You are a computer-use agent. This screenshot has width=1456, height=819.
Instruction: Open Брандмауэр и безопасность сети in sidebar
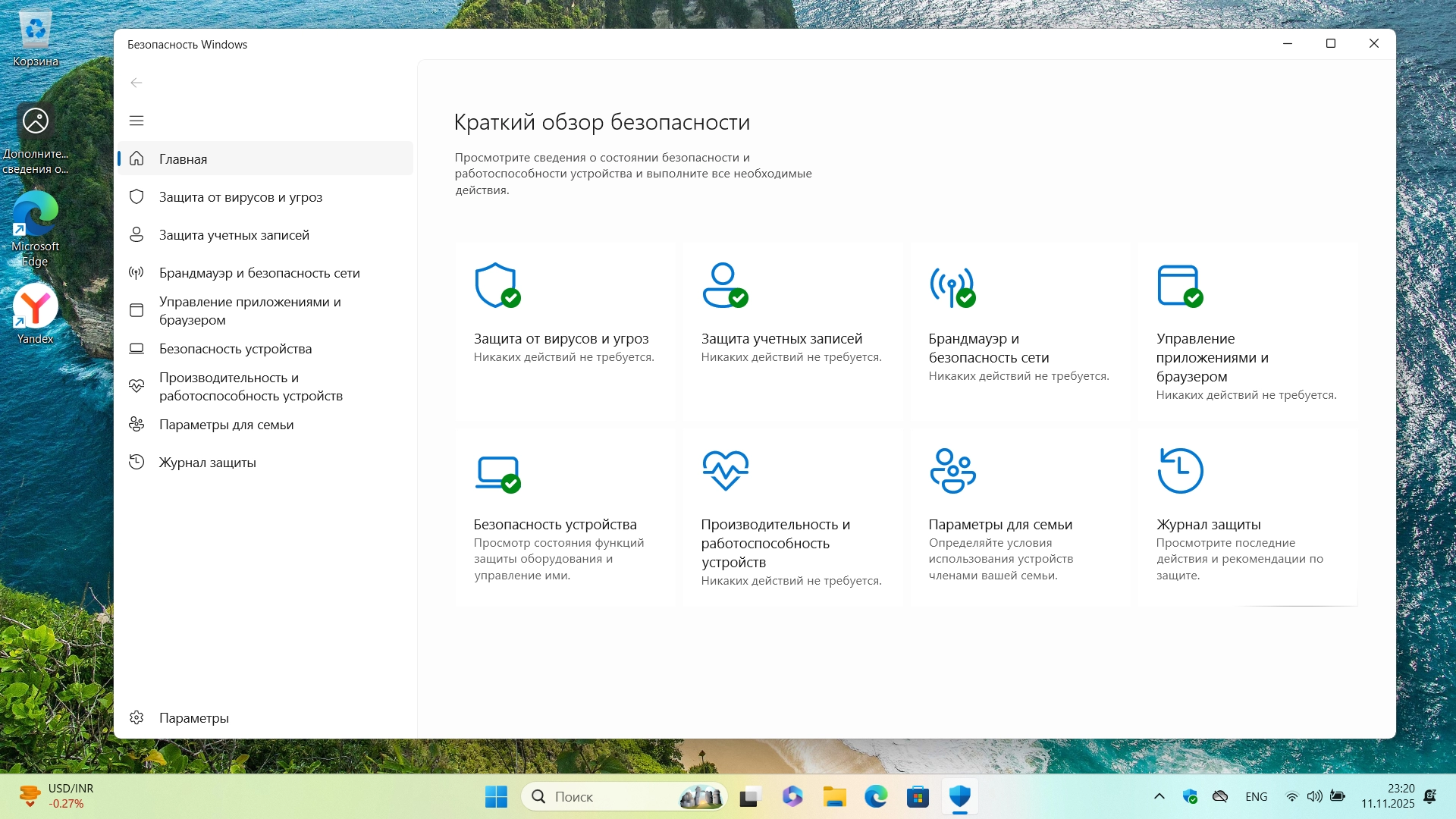pos(259,273)
